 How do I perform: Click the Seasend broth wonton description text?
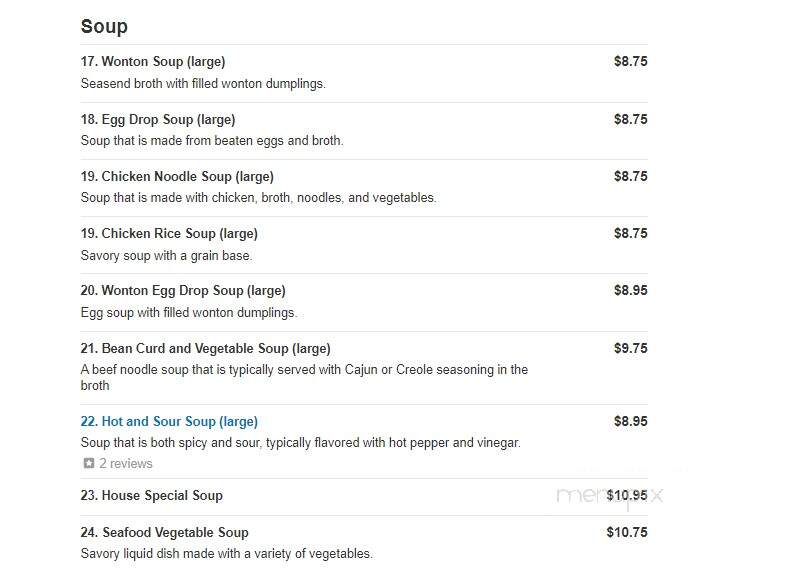tap(203, 84)
